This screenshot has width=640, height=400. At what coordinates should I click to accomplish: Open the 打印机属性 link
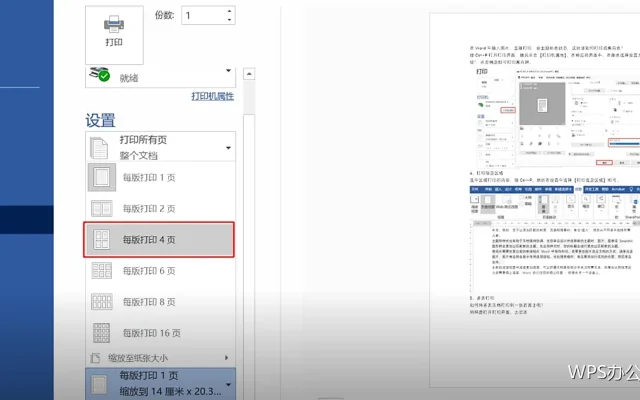213,96
